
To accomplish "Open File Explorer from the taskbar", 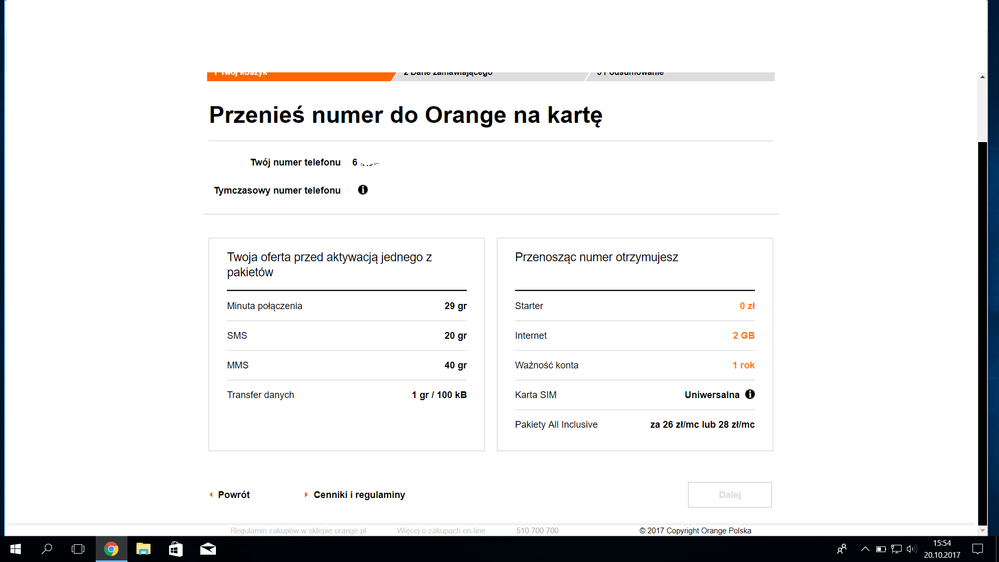I will pyautogui.click(x=143, y=549).
